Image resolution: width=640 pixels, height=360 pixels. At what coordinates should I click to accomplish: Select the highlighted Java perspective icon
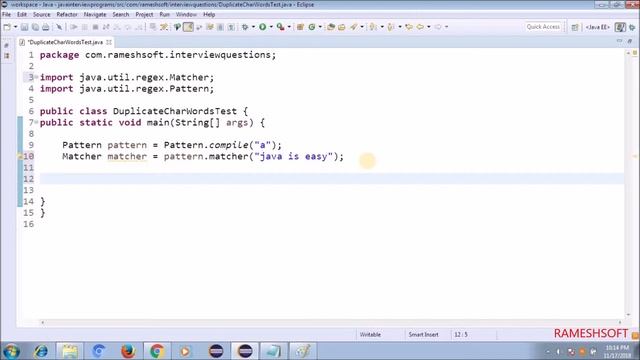(620, 27)
